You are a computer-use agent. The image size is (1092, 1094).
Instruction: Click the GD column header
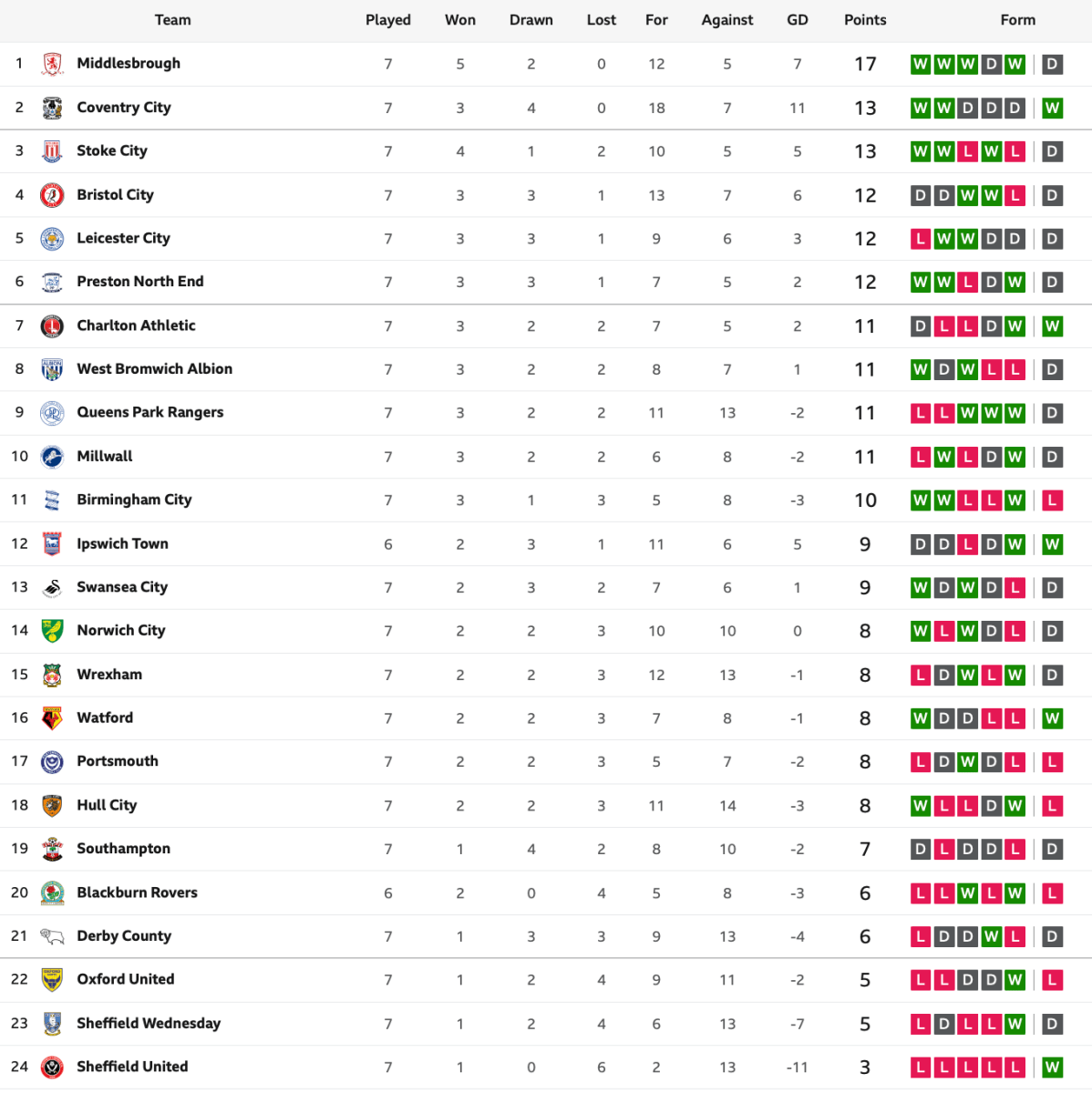(x=798, y=20)
